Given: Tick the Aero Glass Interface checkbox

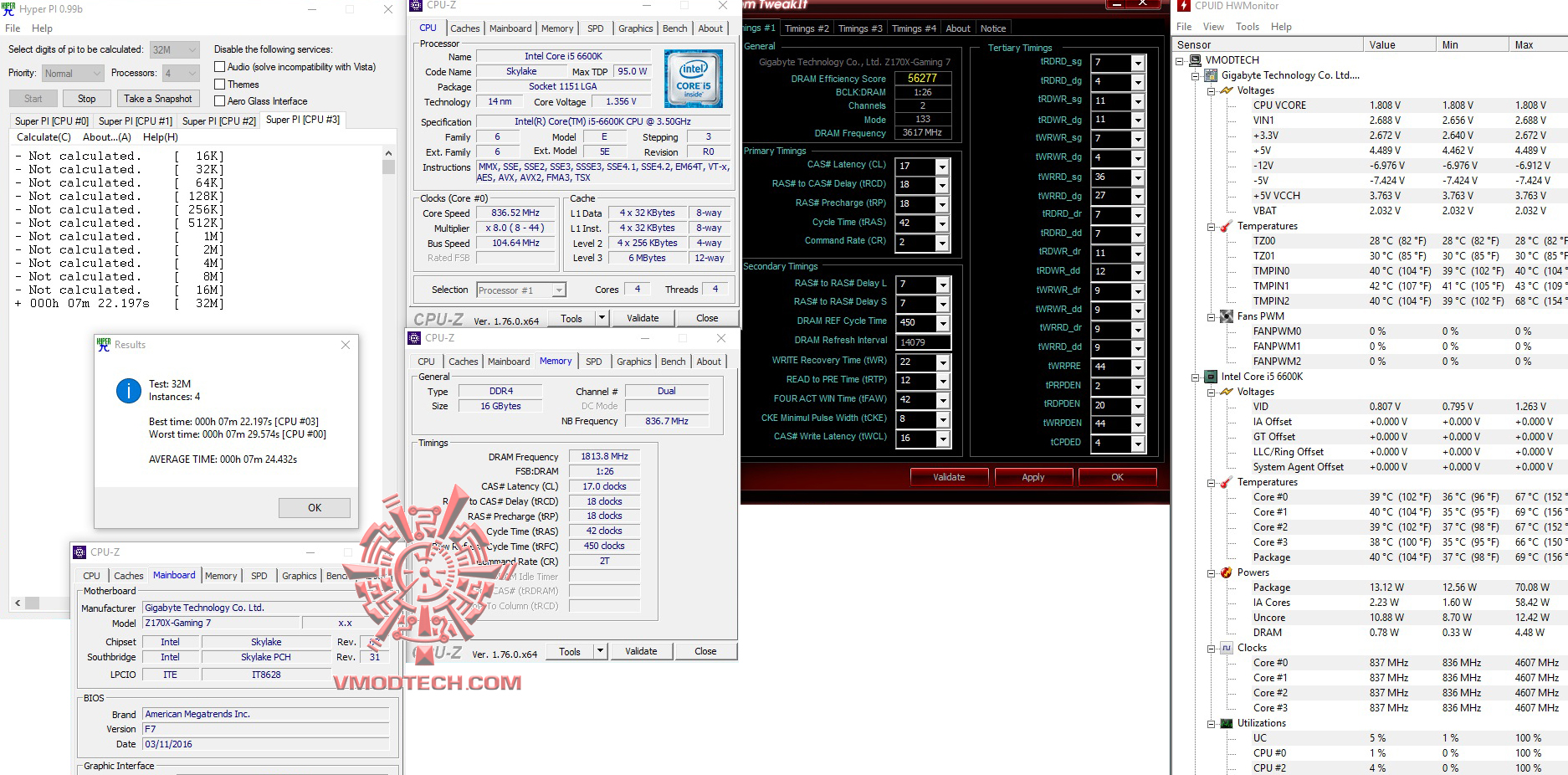Looking at the screenshot, I should click(x=219, y=101).
